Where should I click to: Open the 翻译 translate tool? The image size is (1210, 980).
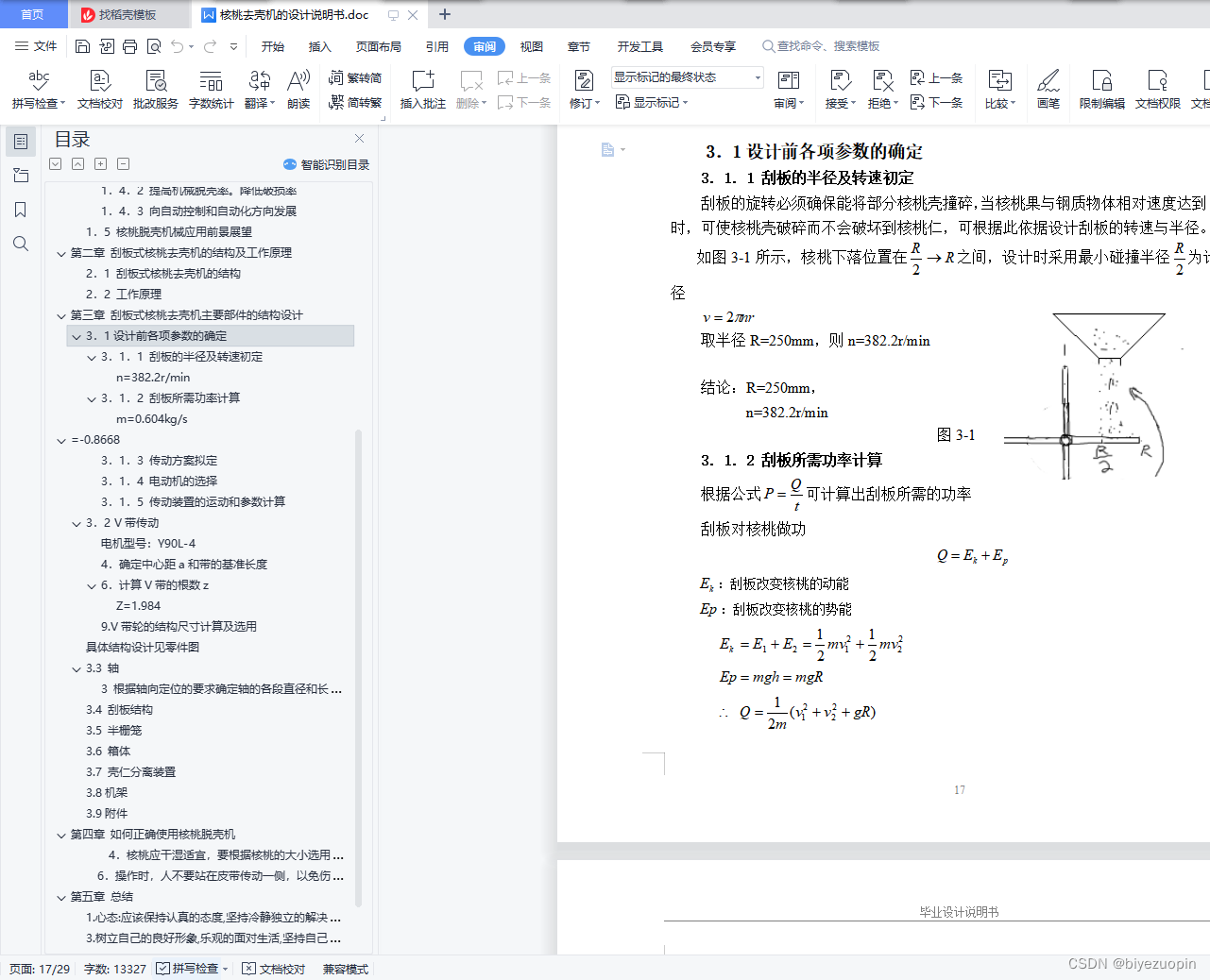[260, 90]
